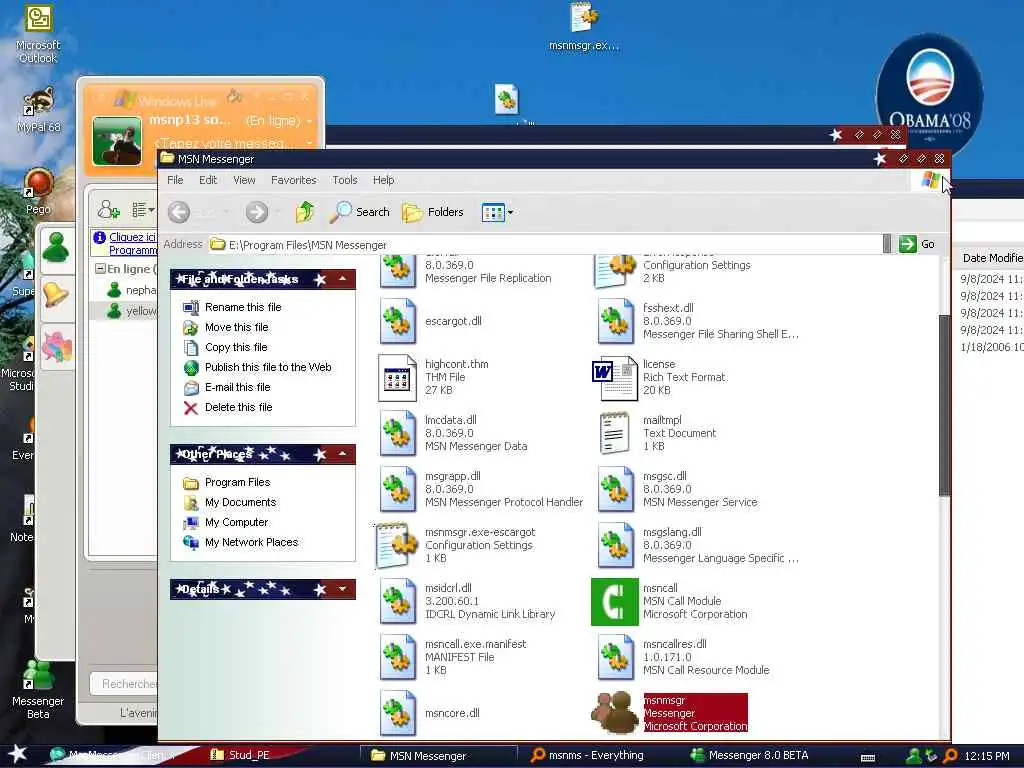Screen dimensions: 1024x768
Task: Collapse the Other Places panel
Action: click(x=342, y=454)
